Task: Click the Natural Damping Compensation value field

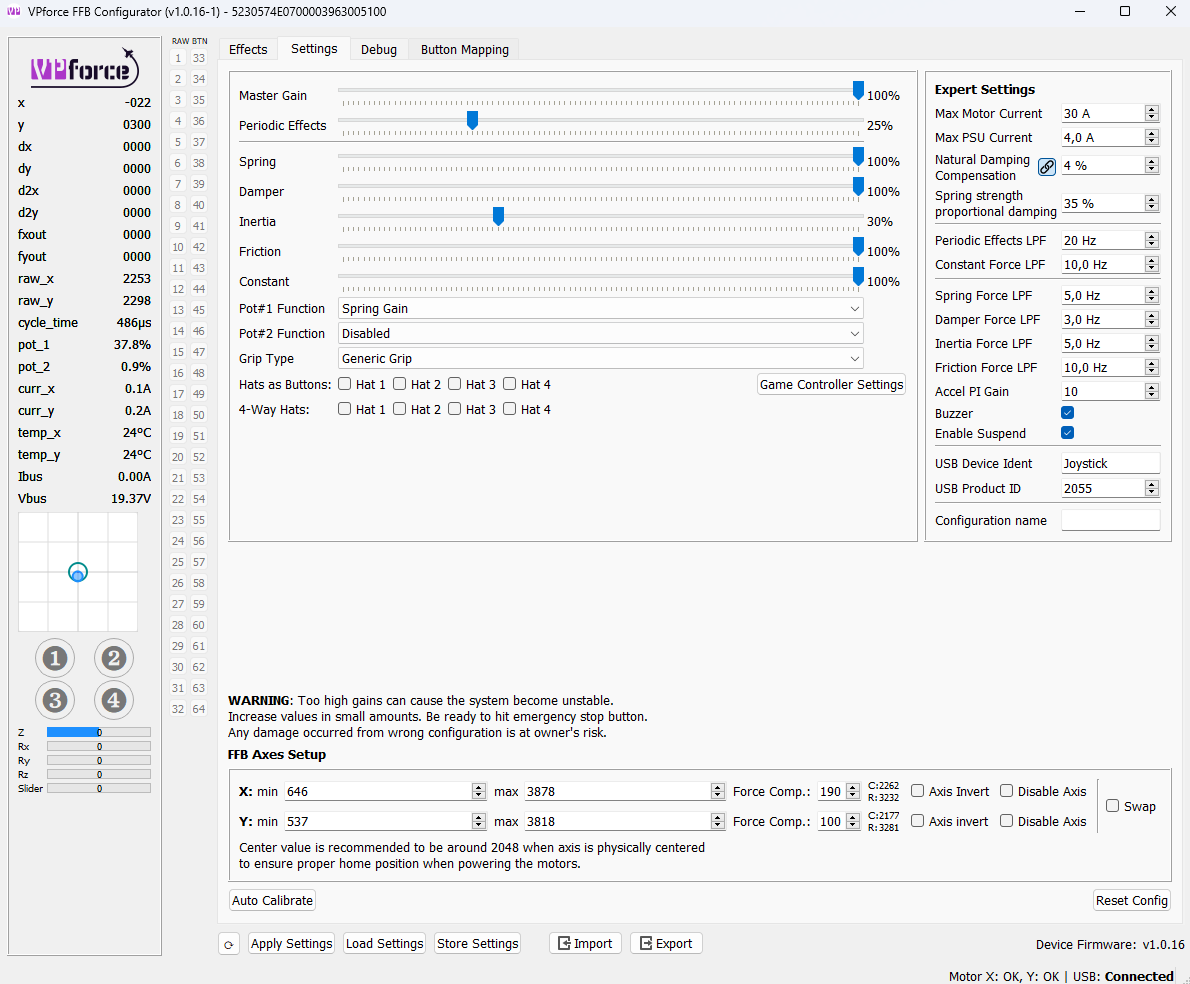Action: tap(1103, 165)
